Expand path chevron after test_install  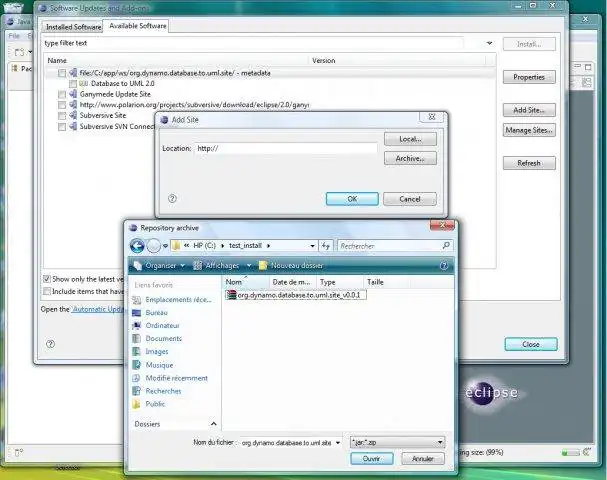268,246
